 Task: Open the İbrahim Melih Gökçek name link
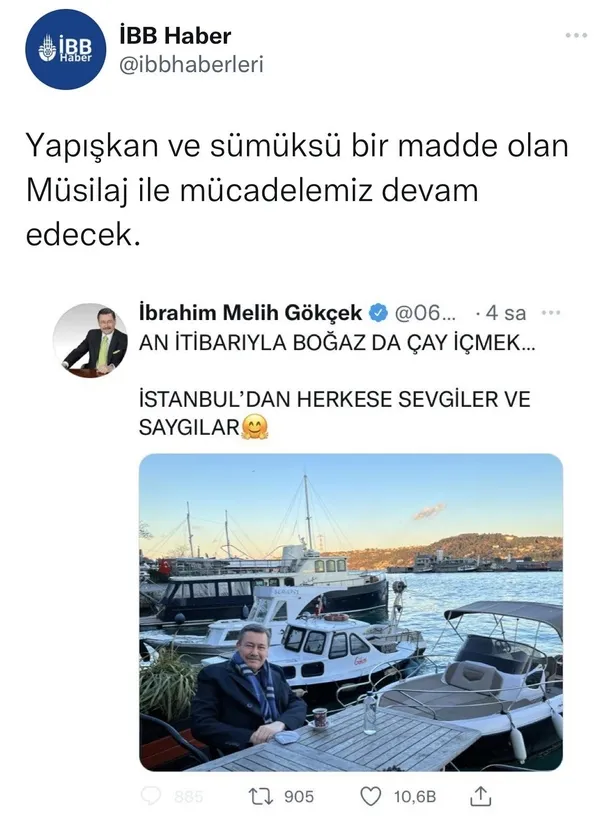pos(250,313)
